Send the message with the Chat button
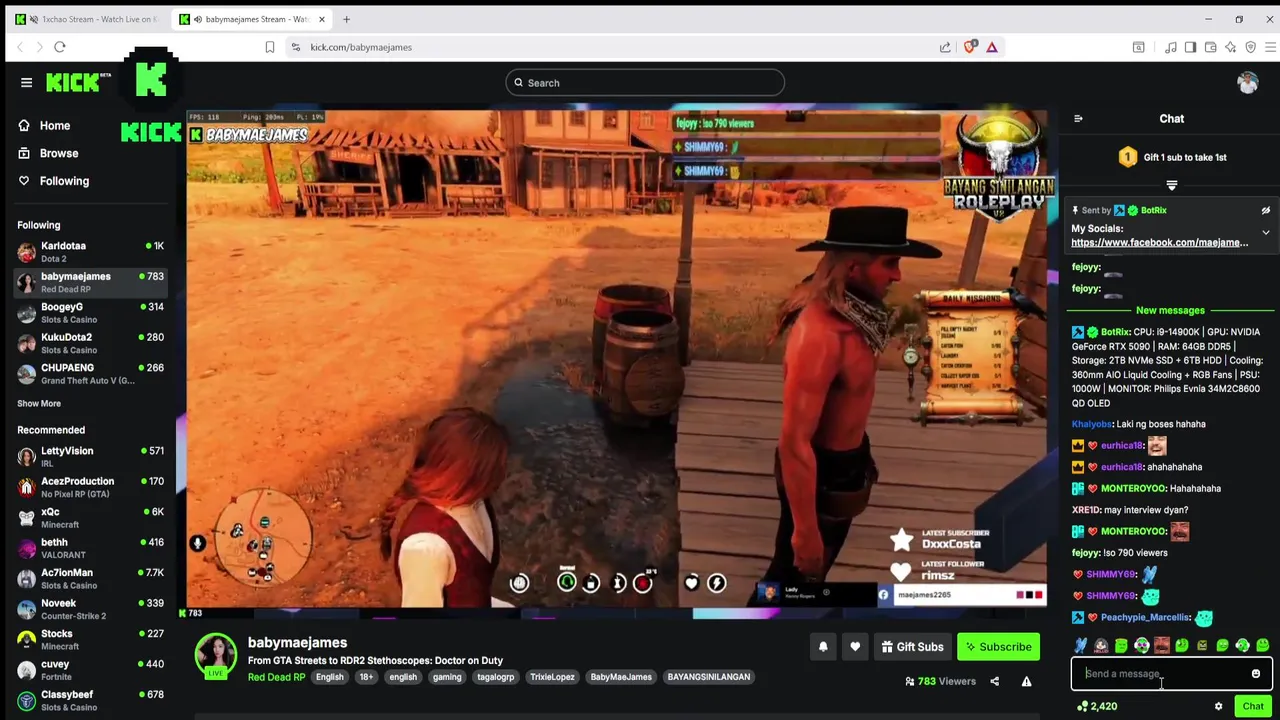This screenshot has height=720, width=1280. [1253, 707]
